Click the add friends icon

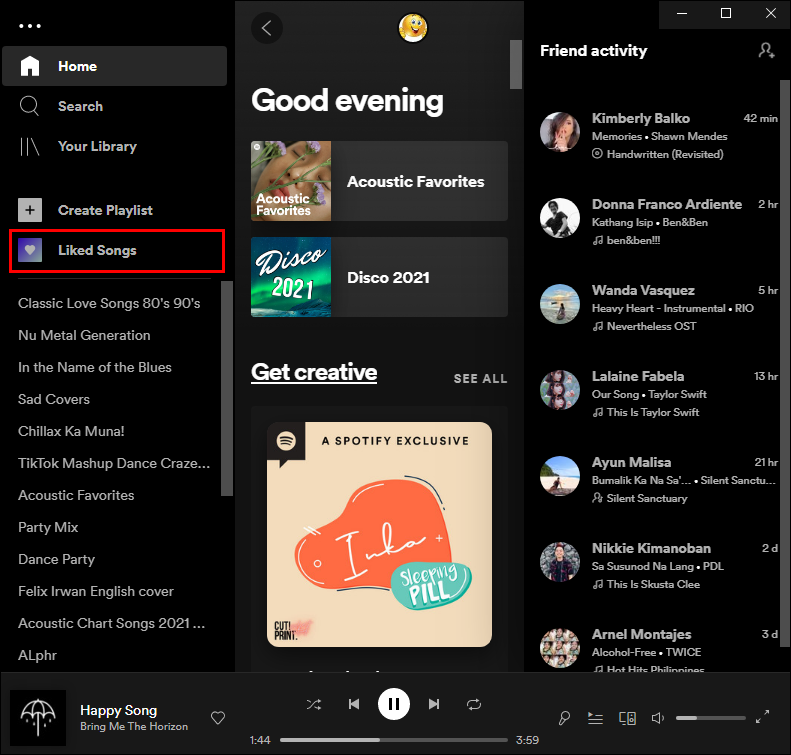[x=766, y=50]
